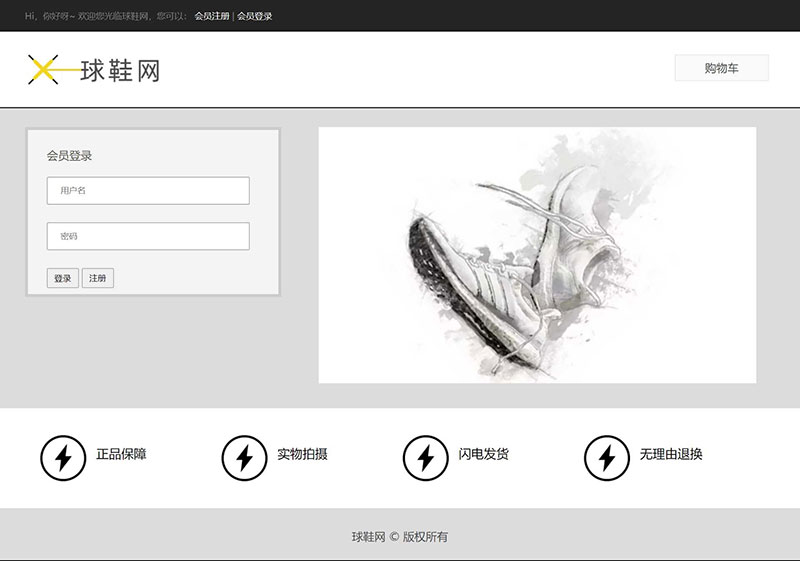Focus the 密码 password field
Screen dimensions: 800x561
[x=148, y=236]
